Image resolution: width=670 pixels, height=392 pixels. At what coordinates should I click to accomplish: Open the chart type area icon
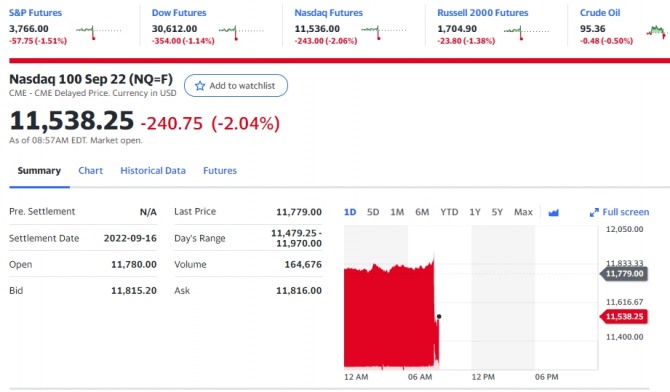553,212
